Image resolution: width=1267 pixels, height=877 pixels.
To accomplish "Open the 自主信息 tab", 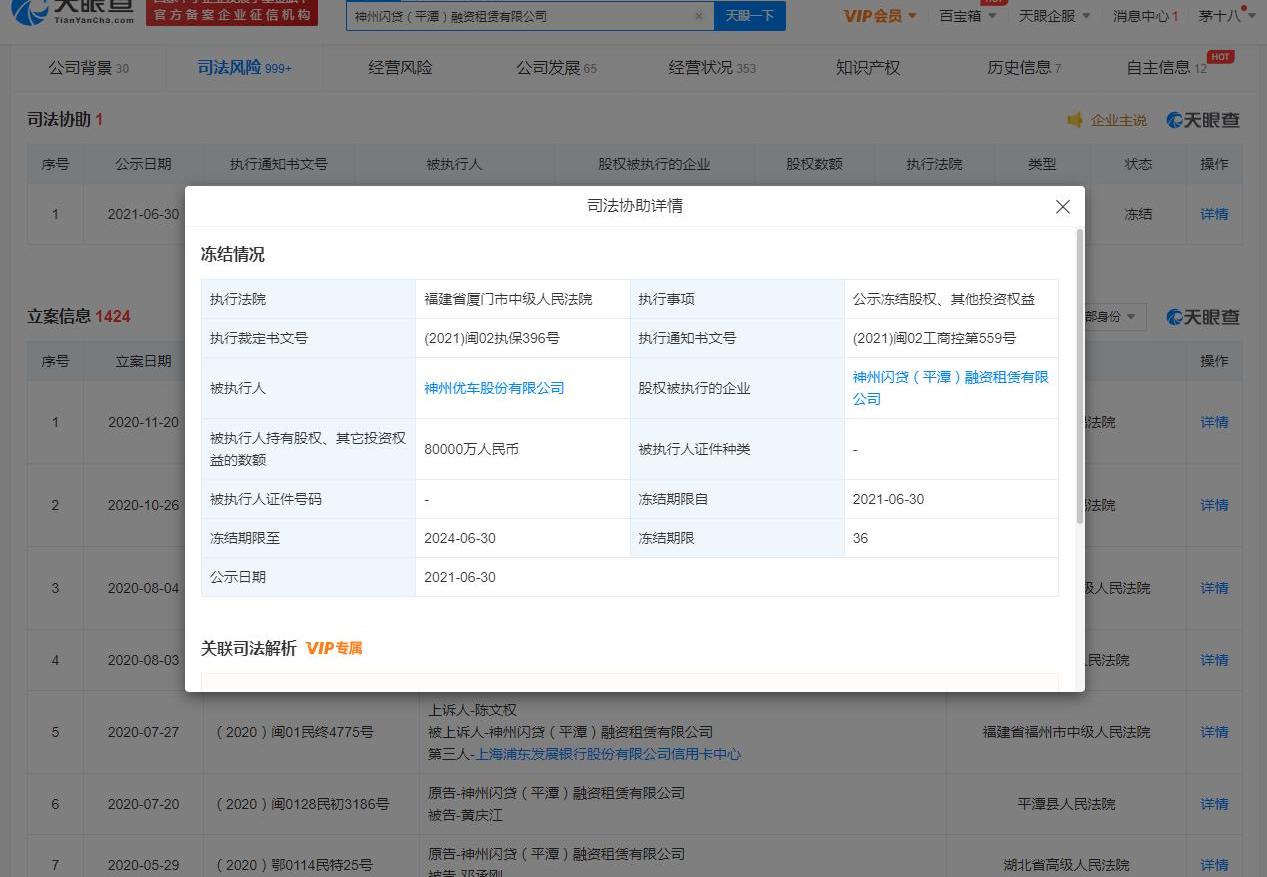I will point(1166,68).
